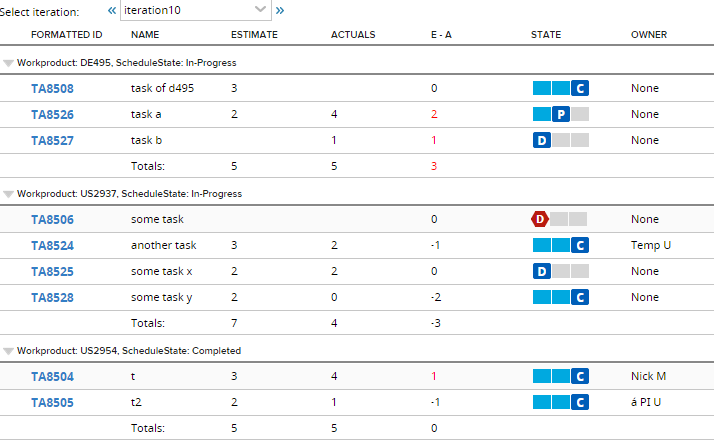The image size is (714, 444).
Task: Open the iteration10 dropdown
Action: point(196,10)
